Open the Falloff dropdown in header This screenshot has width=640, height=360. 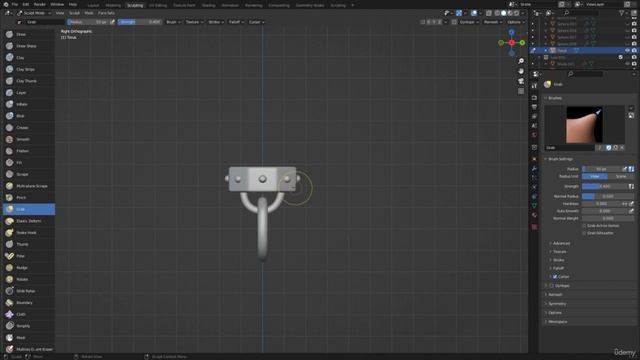(236, 22)
